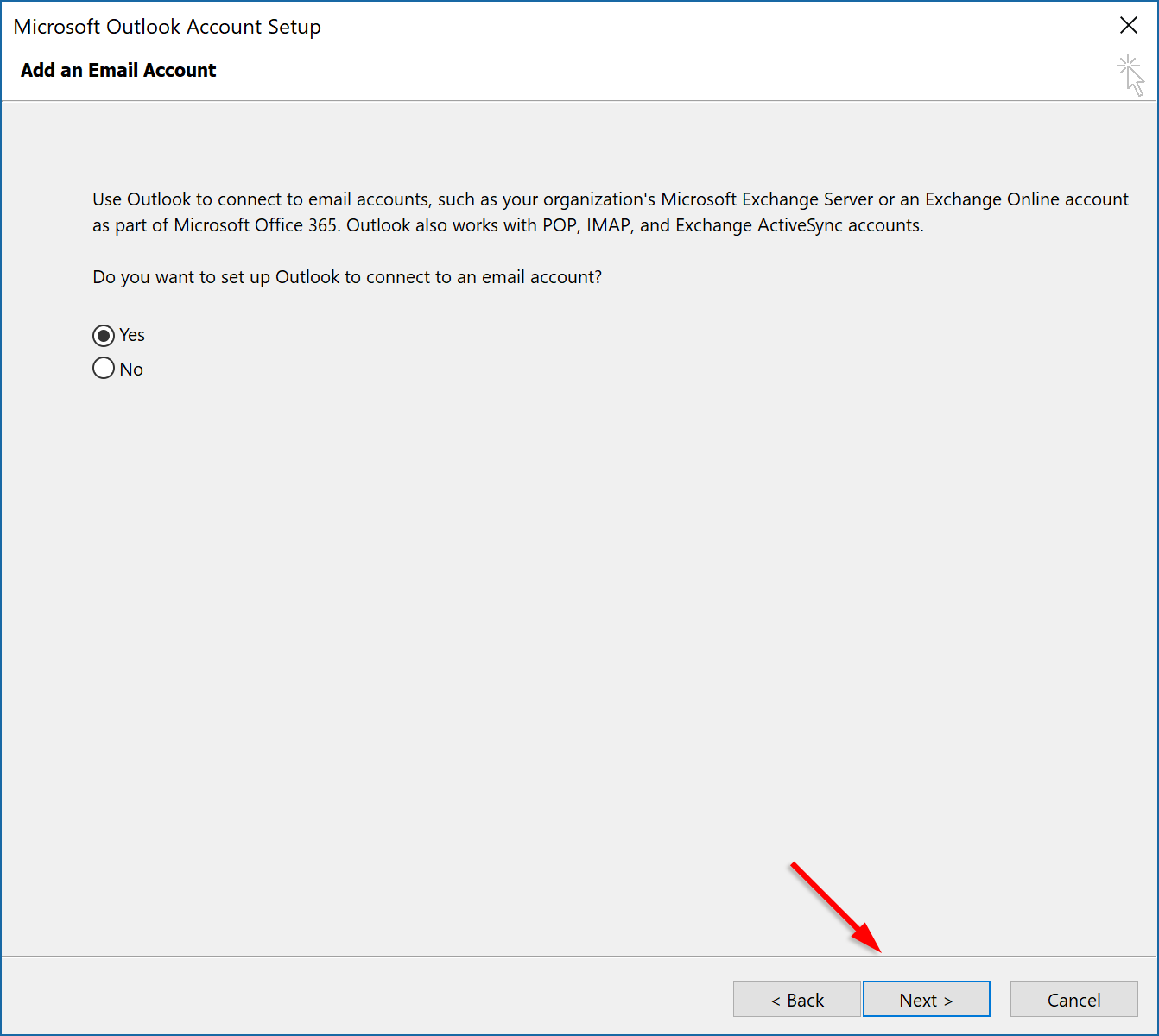Click the right chevron on Next button
The width and height of the screenshot is (1159, 1036).
point(948,1001)
